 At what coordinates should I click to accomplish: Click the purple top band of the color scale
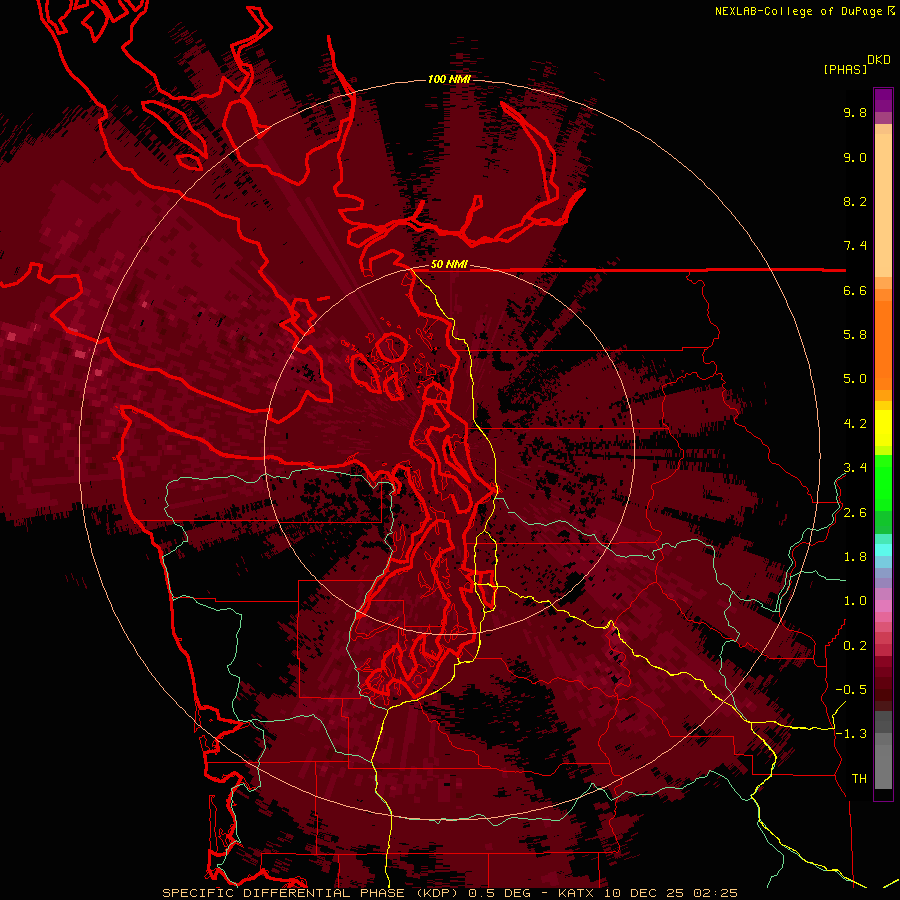883,100
